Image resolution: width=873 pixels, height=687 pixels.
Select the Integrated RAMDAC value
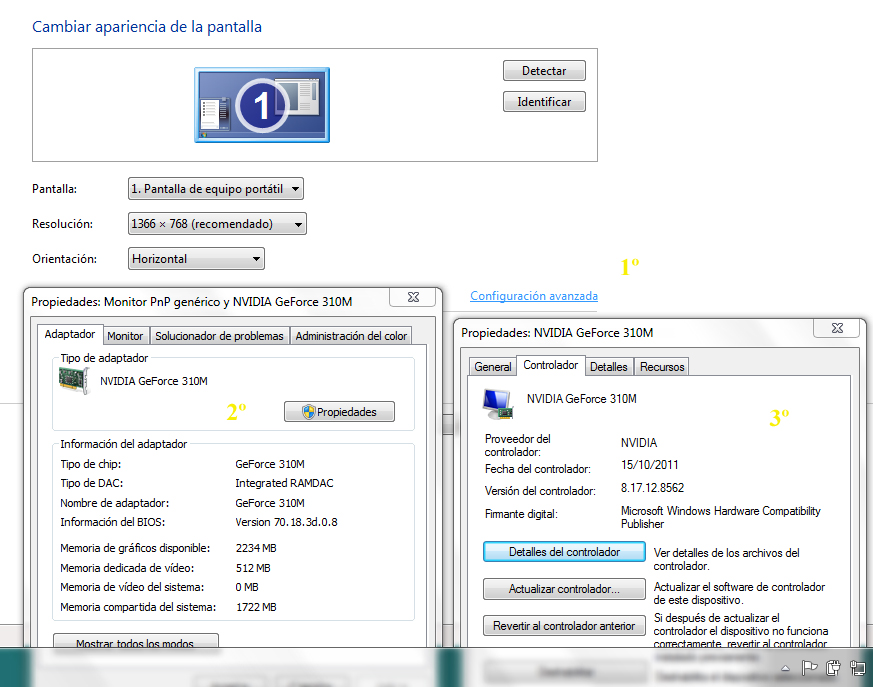tap(284, 483)
